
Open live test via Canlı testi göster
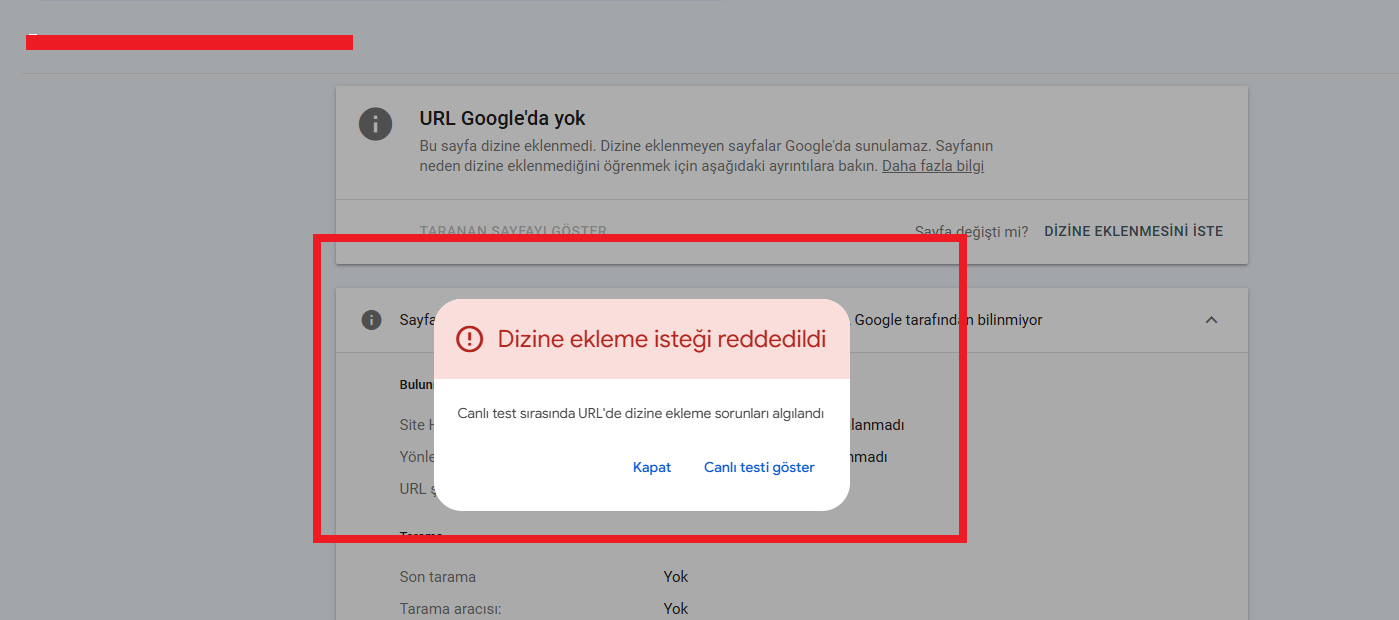[759, 467]
